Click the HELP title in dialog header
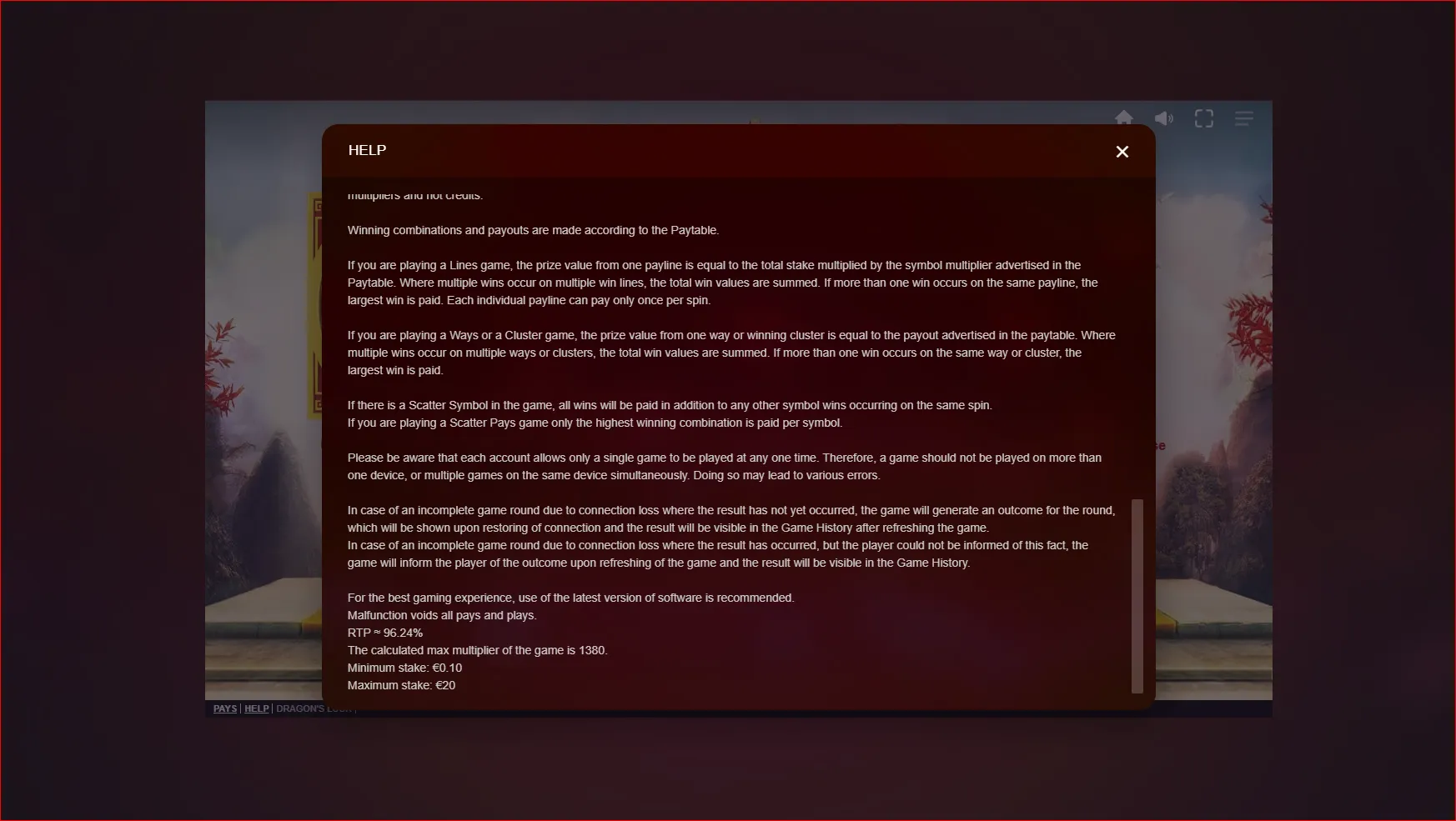The width and height of the screenshot is (1456, 821). [x=367, y=150]
